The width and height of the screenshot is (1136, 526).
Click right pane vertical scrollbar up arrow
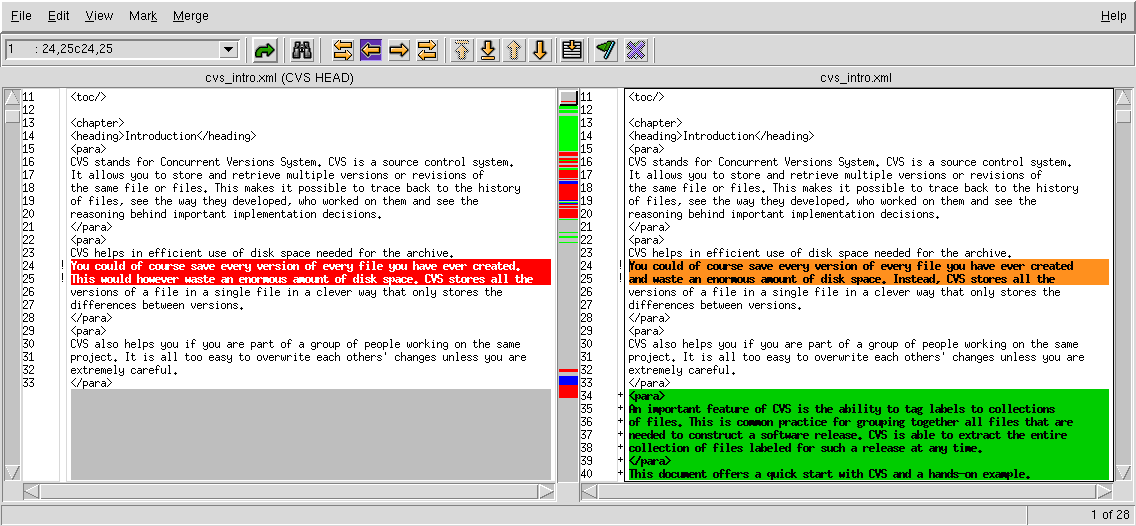point(1123,97)
